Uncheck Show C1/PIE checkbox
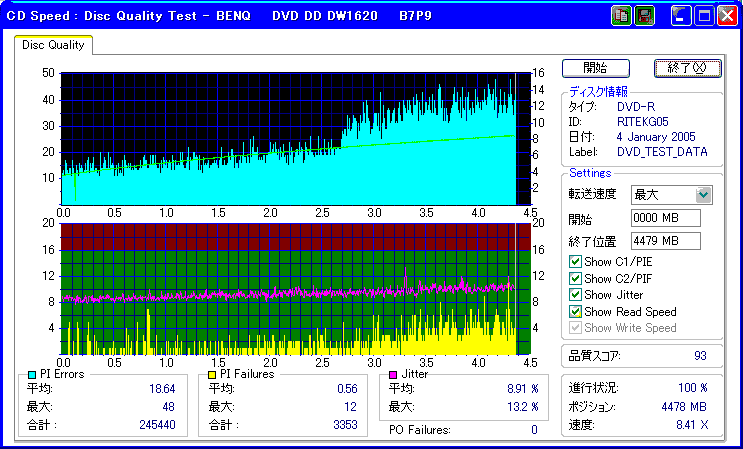 [x=575, y=261]
